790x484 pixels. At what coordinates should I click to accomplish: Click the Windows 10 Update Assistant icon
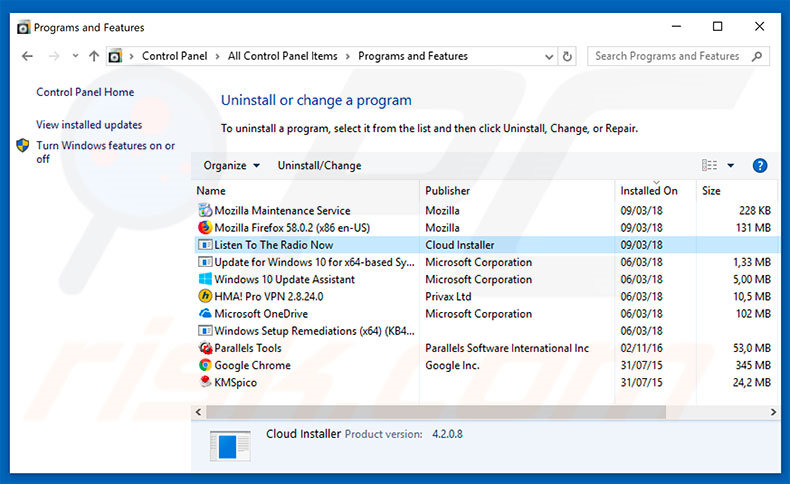click(205, 279)
